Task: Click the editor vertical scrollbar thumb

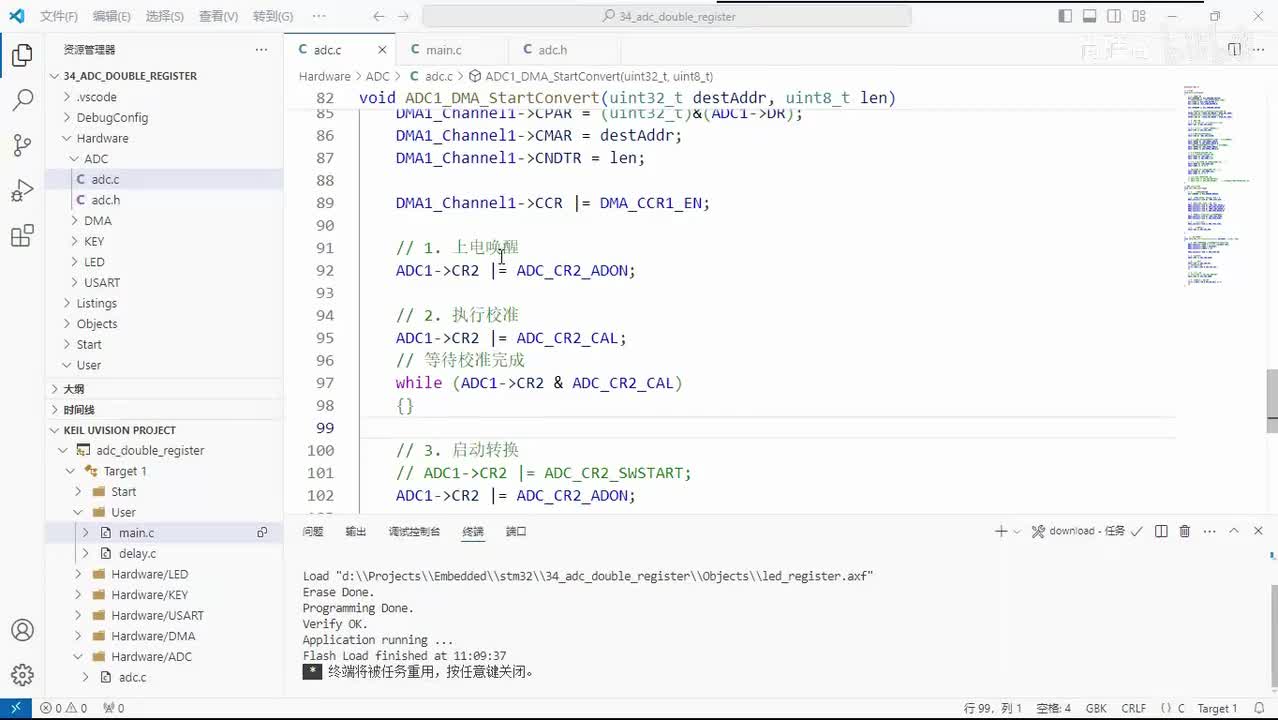Action: click(1272, 401)
